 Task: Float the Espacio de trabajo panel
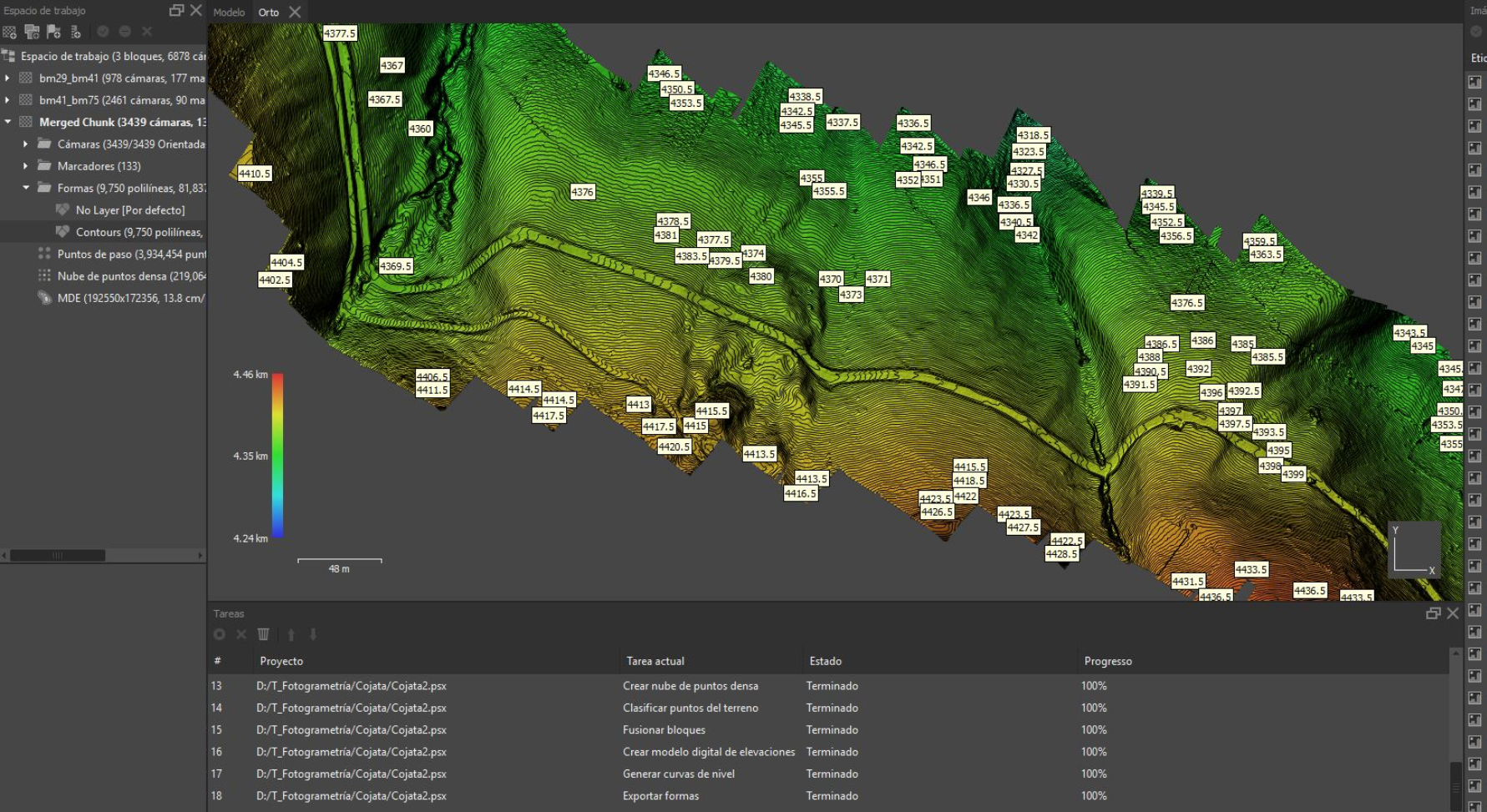click(x=176, y=10)
